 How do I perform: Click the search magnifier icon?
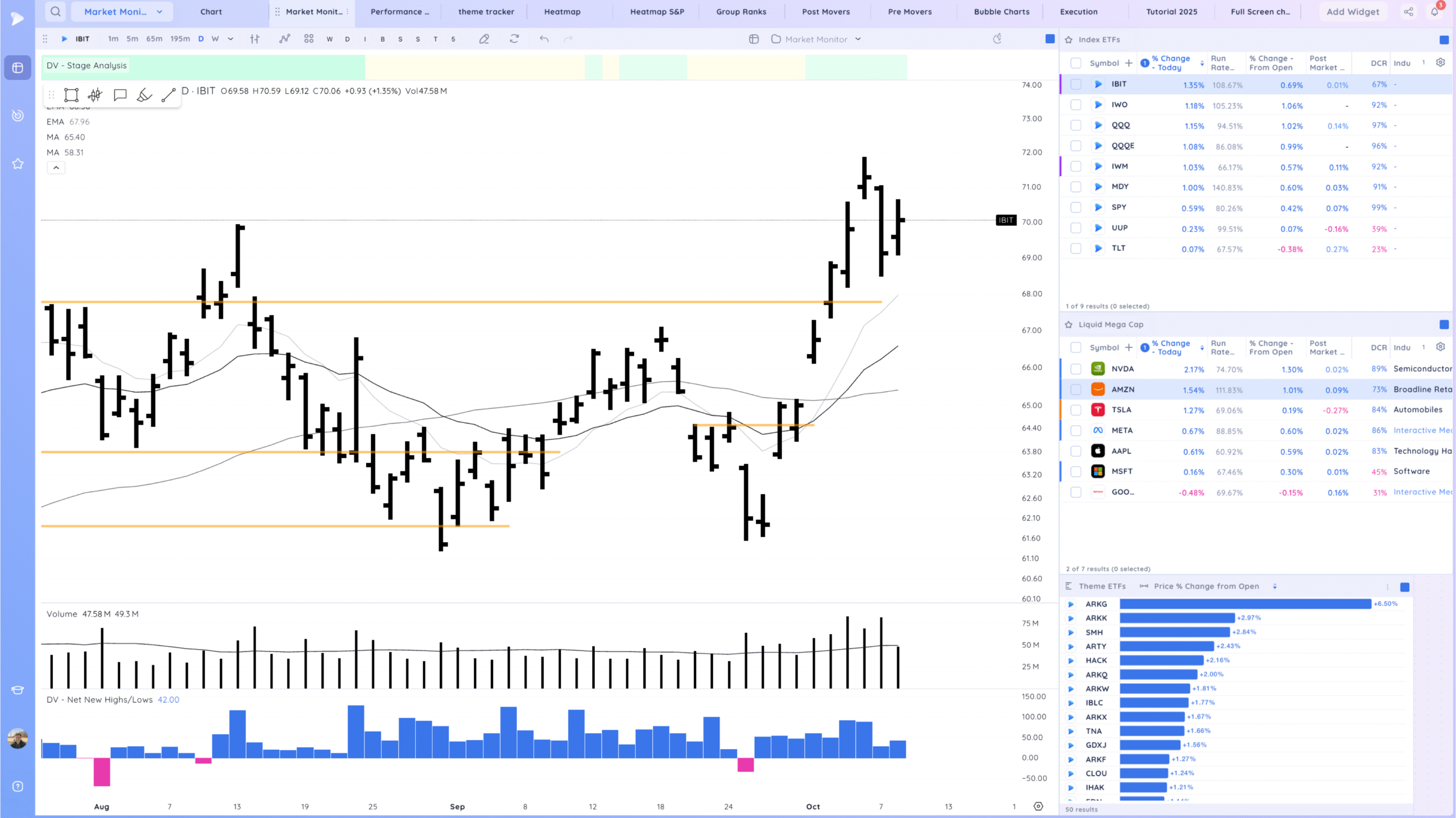[x=55, y=11]
